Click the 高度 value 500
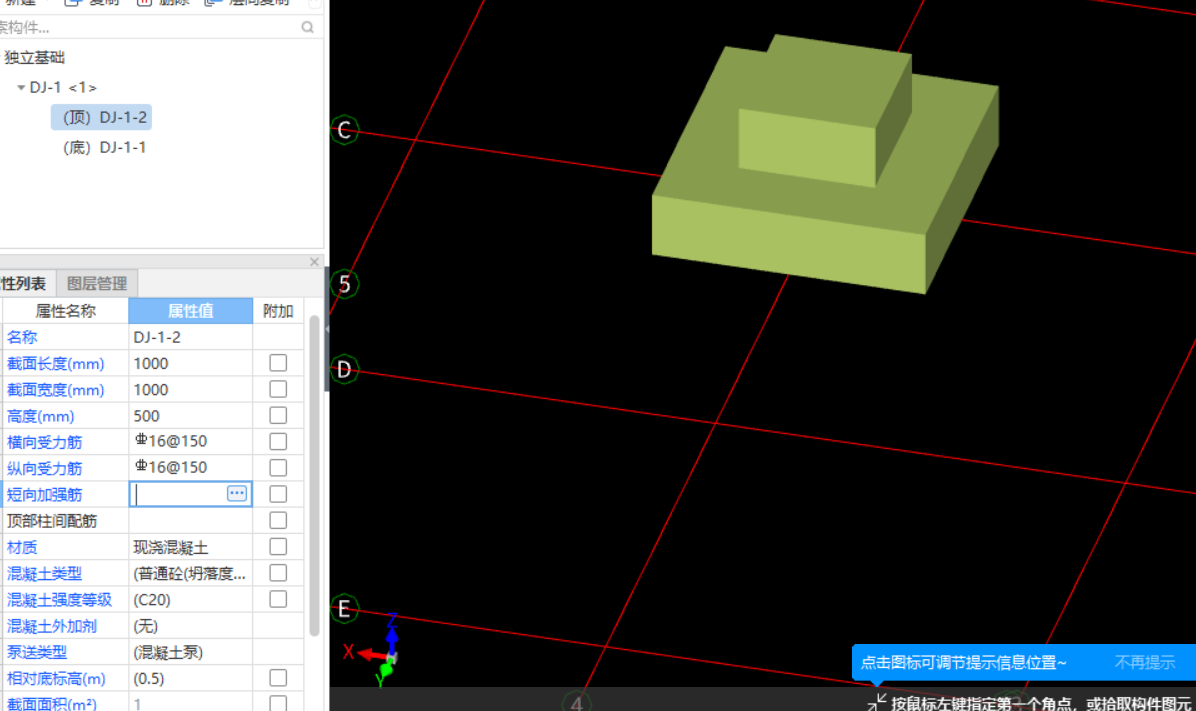The image size is (1196, 711). point(191,417)
